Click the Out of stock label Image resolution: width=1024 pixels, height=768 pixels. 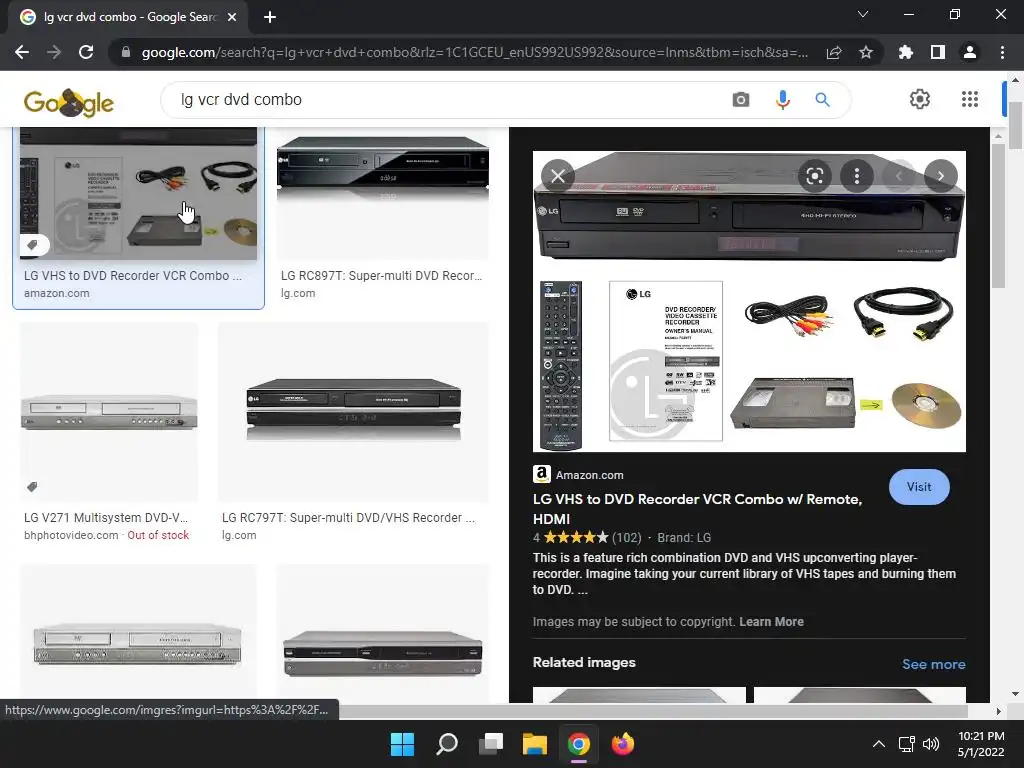coord(158,535)
